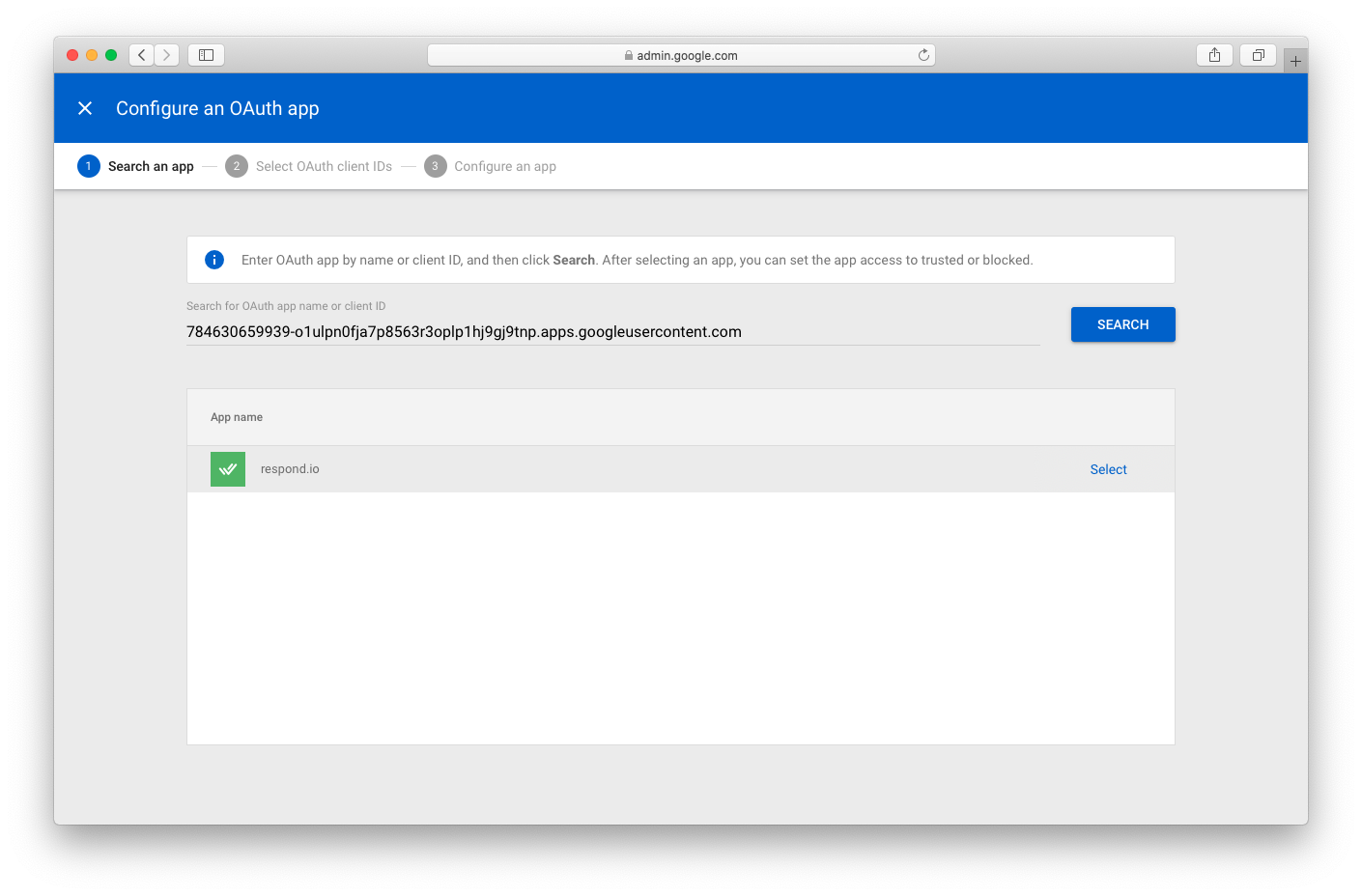Switch to the Select OAuth client IDs step

(x=324, y=165)
